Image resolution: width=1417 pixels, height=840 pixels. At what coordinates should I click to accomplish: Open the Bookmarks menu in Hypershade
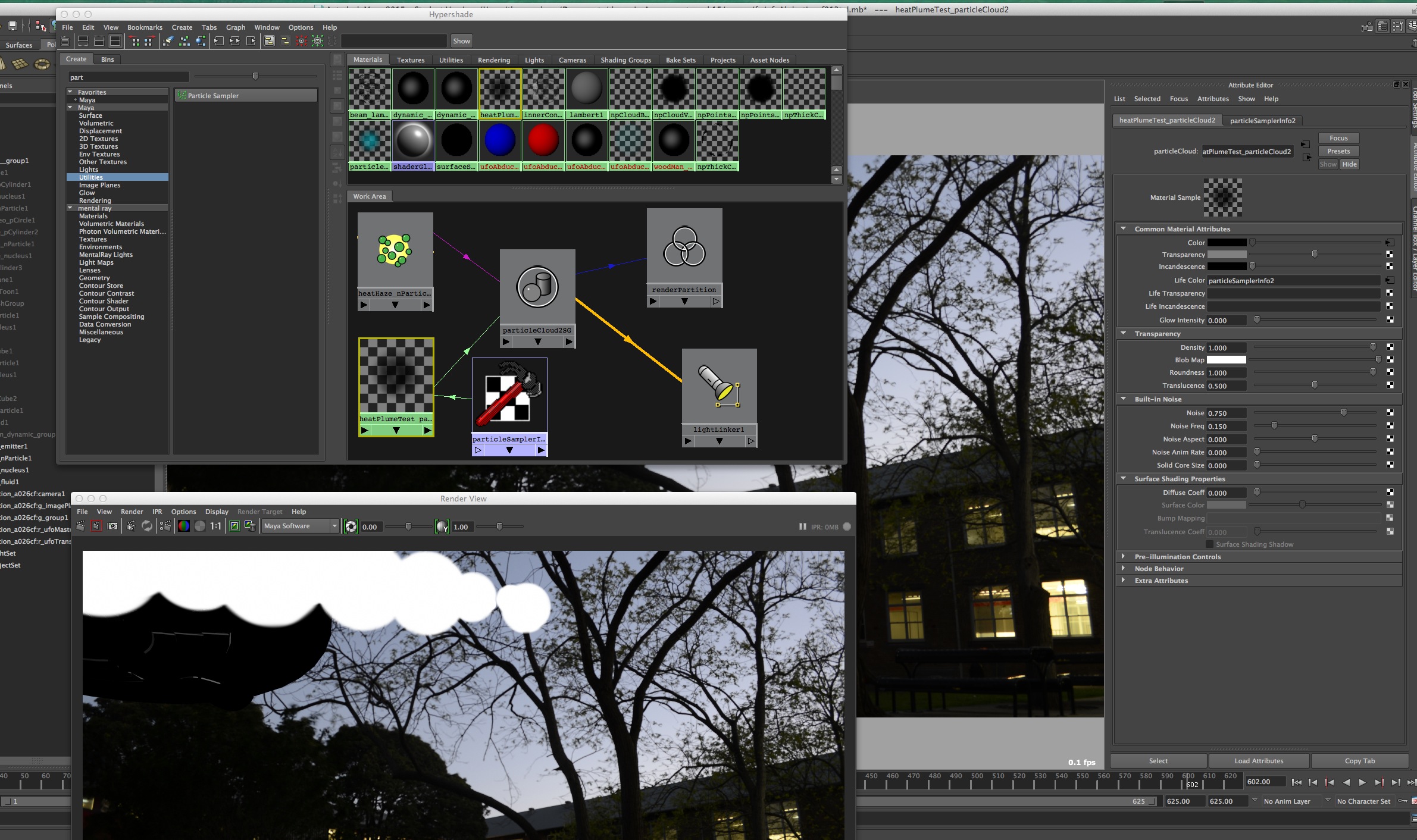click(145, 27)
